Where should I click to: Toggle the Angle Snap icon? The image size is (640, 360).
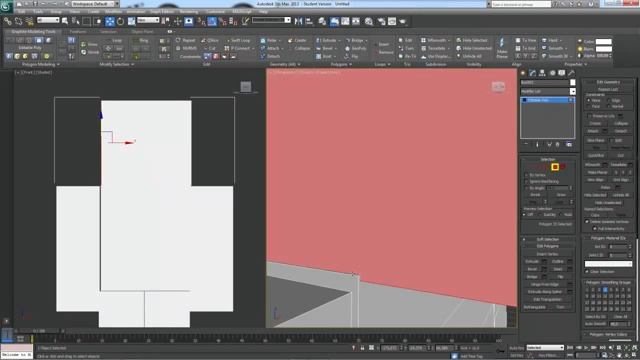pyautogui.click(x=212, y=21)
